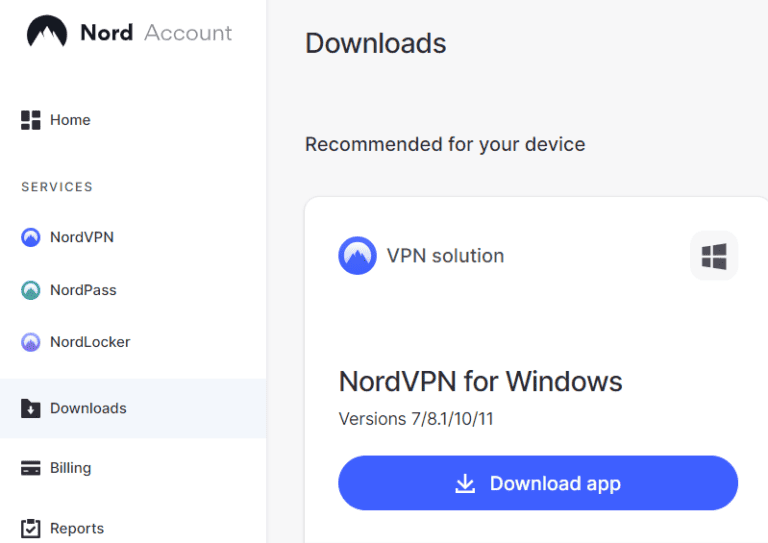Navigate to the Reports section
Image resolution: width=768 pixels, height=543 pixels.
tap(77, 528)
